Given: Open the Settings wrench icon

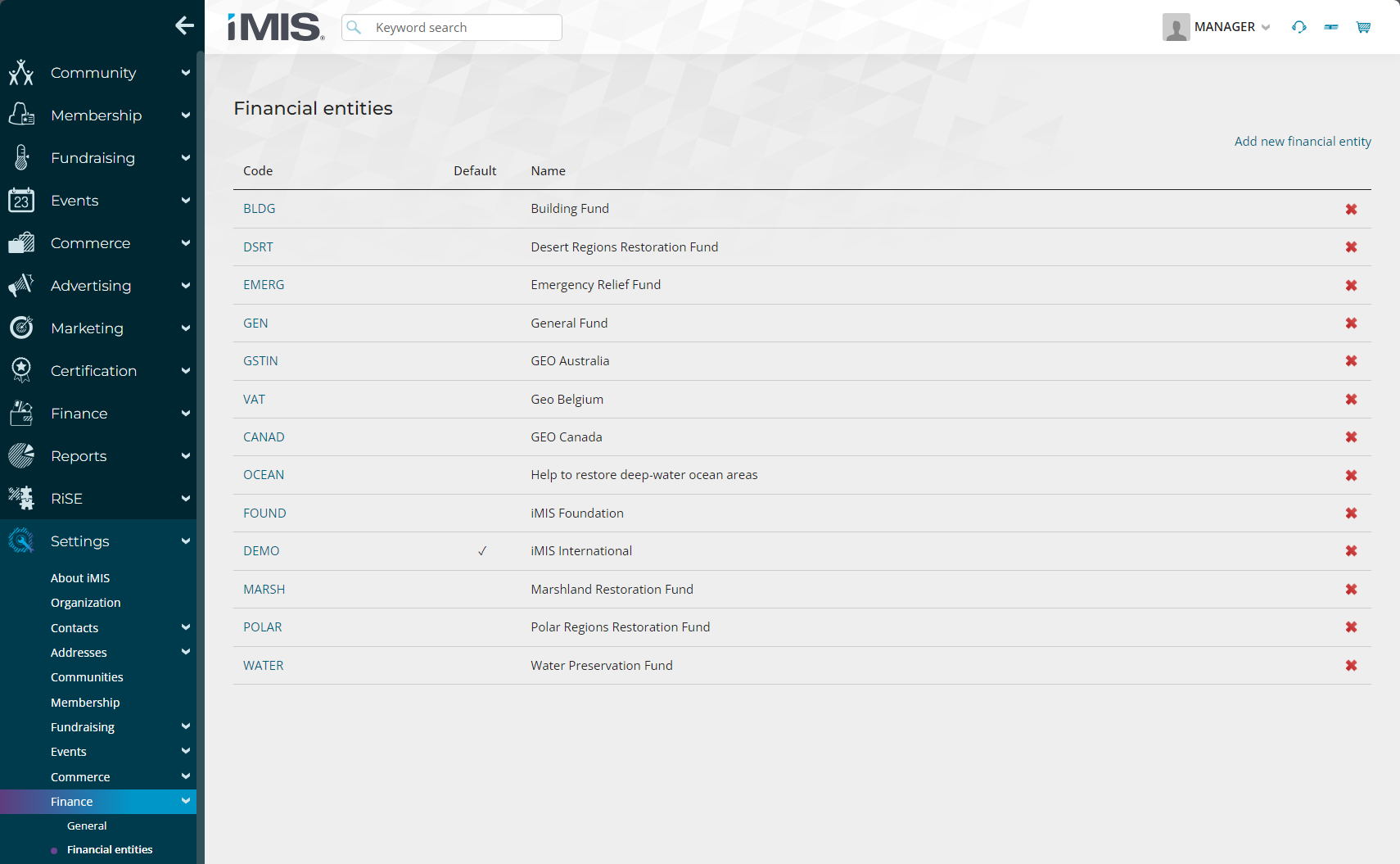Looking at the screenshot, I should [x=21, y=541].
